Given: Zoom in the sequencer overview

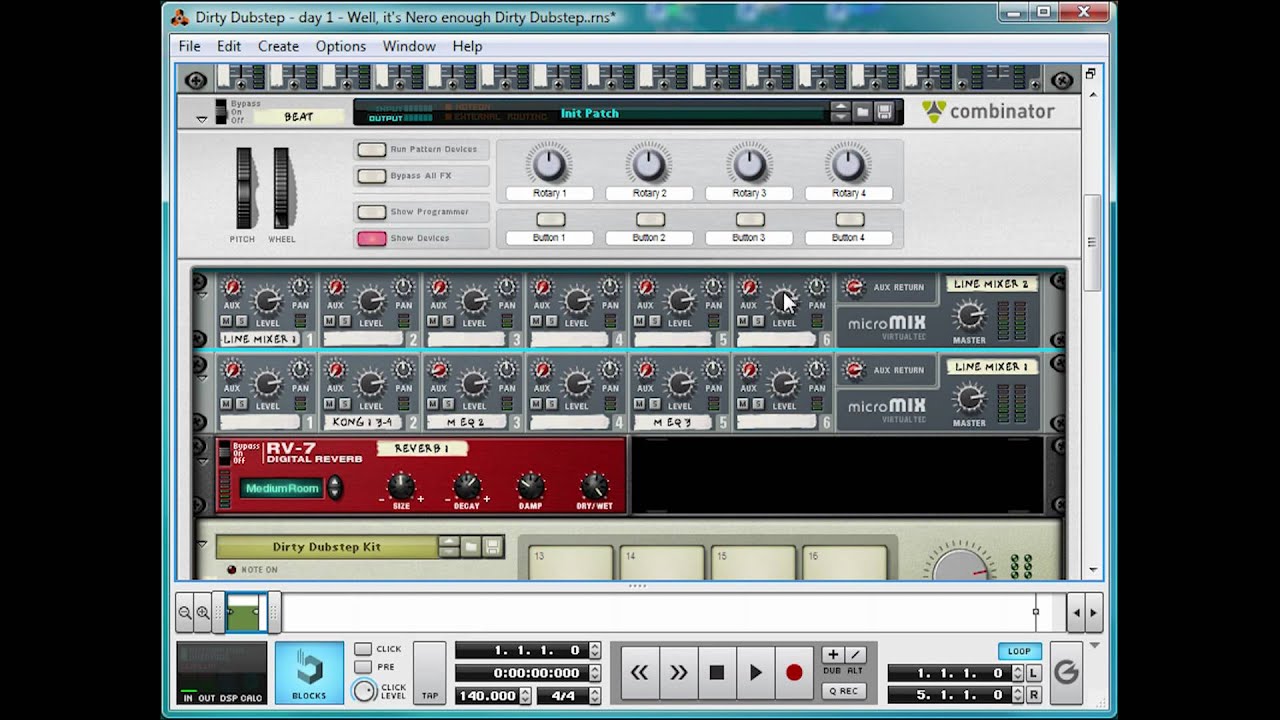Looking at the screenshot, I should [x=203, y=613].
